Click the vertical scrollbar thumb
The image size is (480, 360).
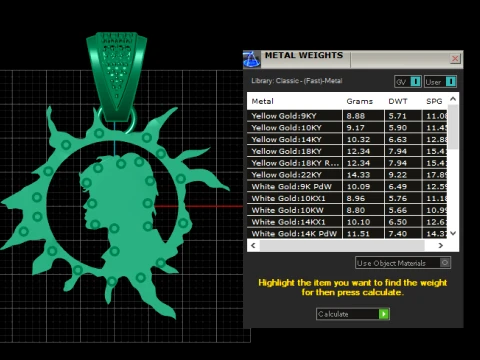pyautogui.click(x=453, y=127)
